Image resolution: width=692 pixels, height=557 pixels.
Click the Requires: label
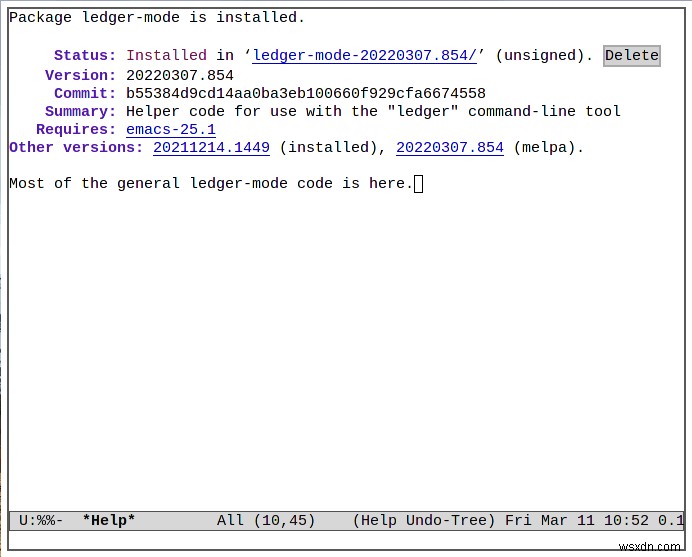coord(76,129)
